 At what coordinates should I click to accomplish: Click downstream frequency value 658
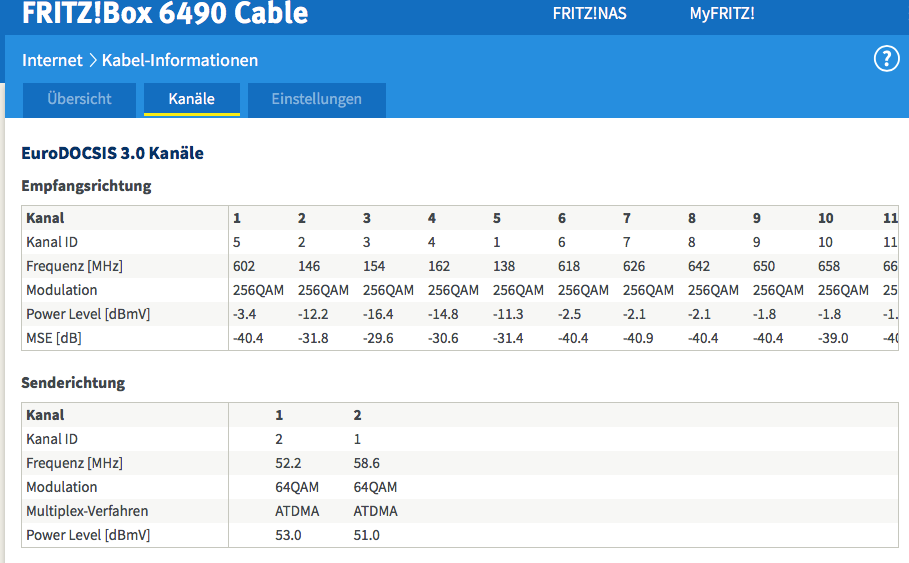pos(829,266)
